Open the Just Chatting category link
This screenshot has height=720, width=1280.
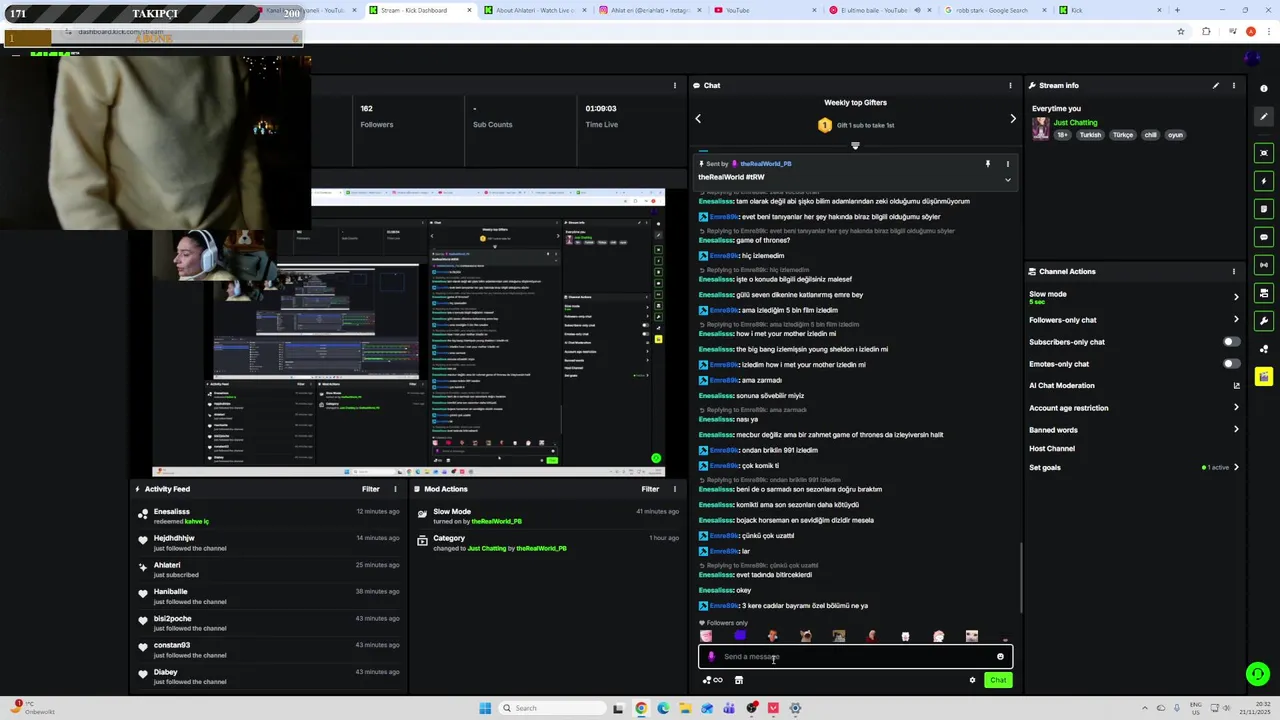pos(1075,123)
